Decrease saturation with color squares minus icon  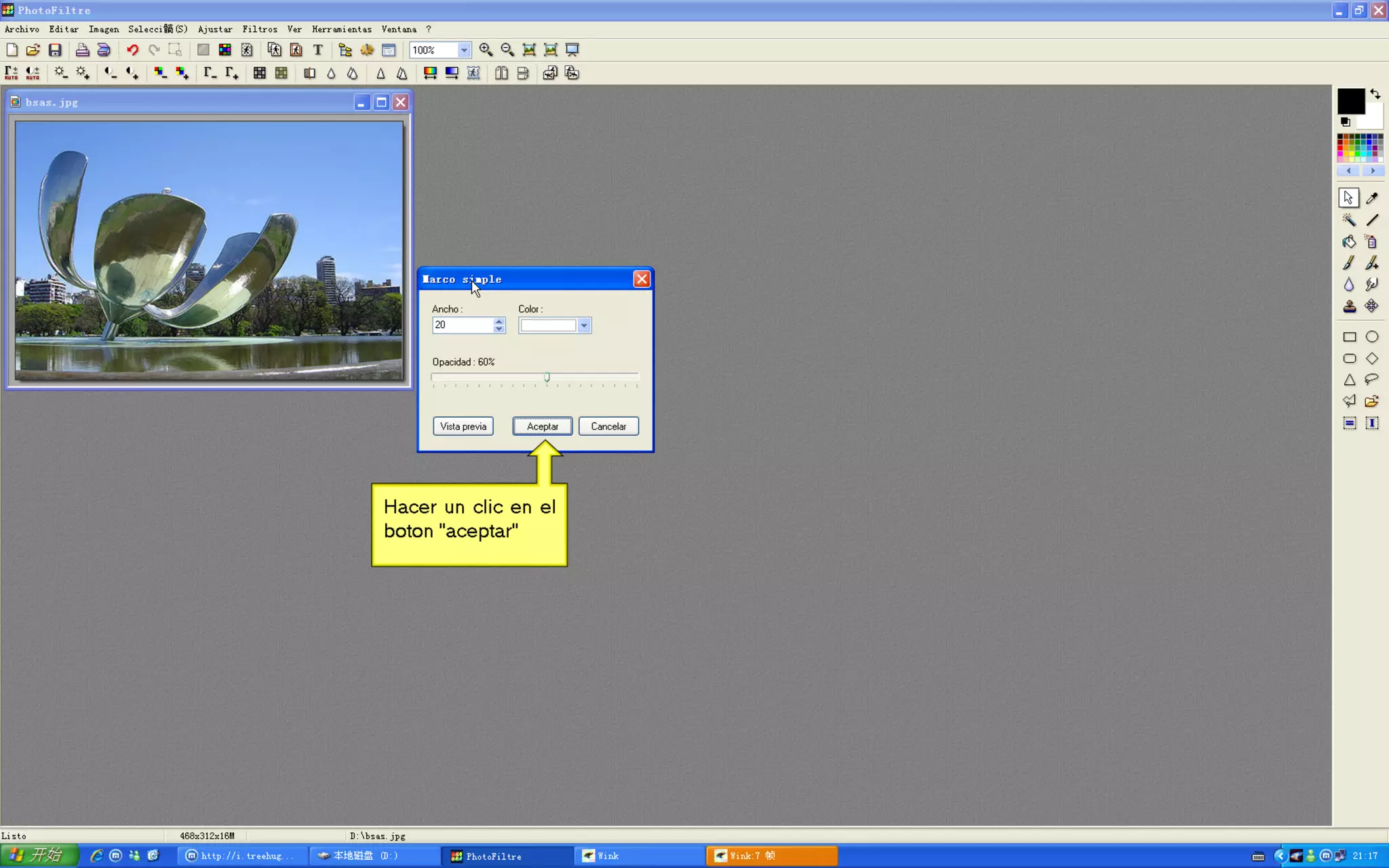pyautogui.click(x=160, y=73)
